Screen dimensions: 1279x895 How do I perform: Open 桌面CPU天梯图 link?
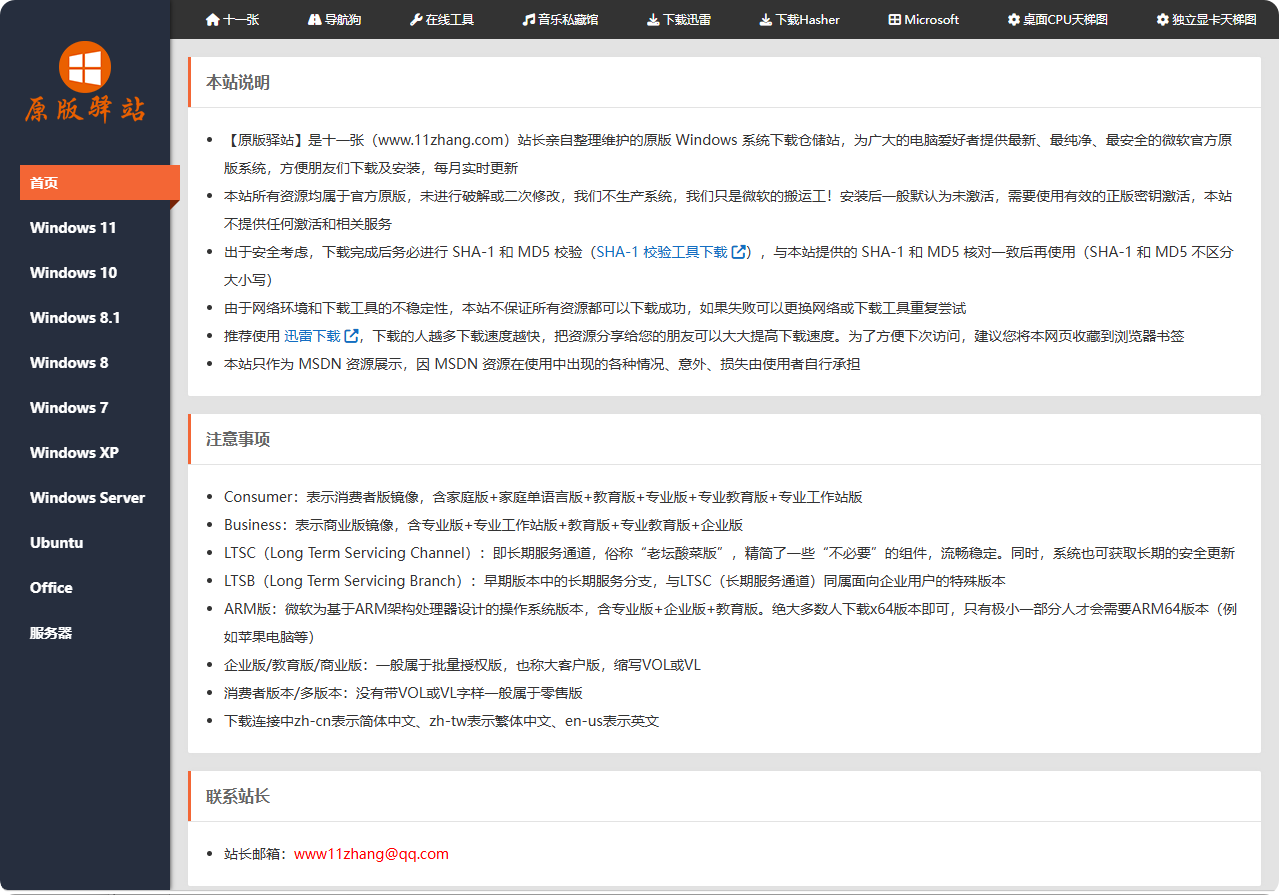coord(1058,19)
